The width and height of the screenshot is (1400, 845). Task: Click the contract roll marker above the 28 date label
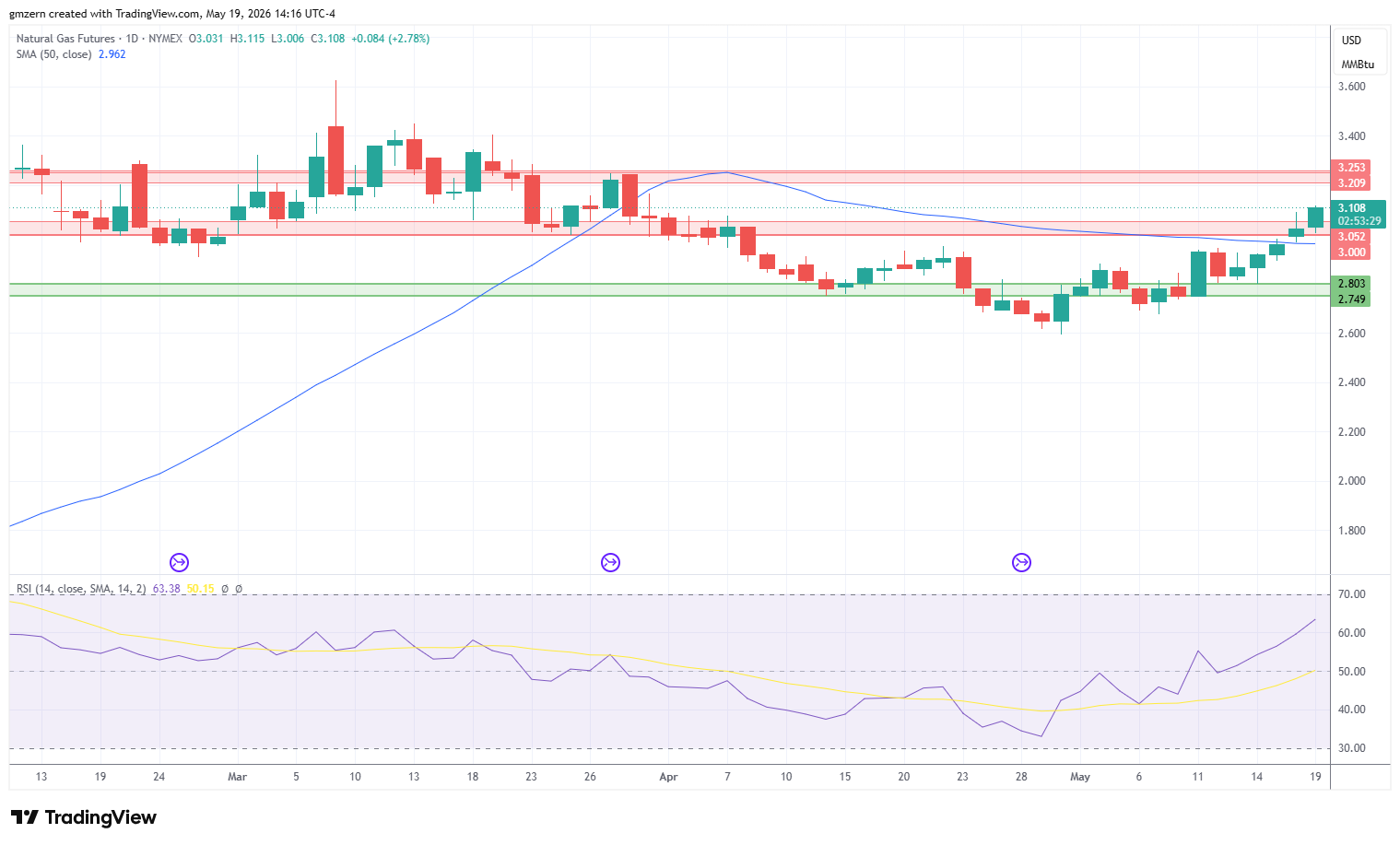click(x=1021, y=562)
